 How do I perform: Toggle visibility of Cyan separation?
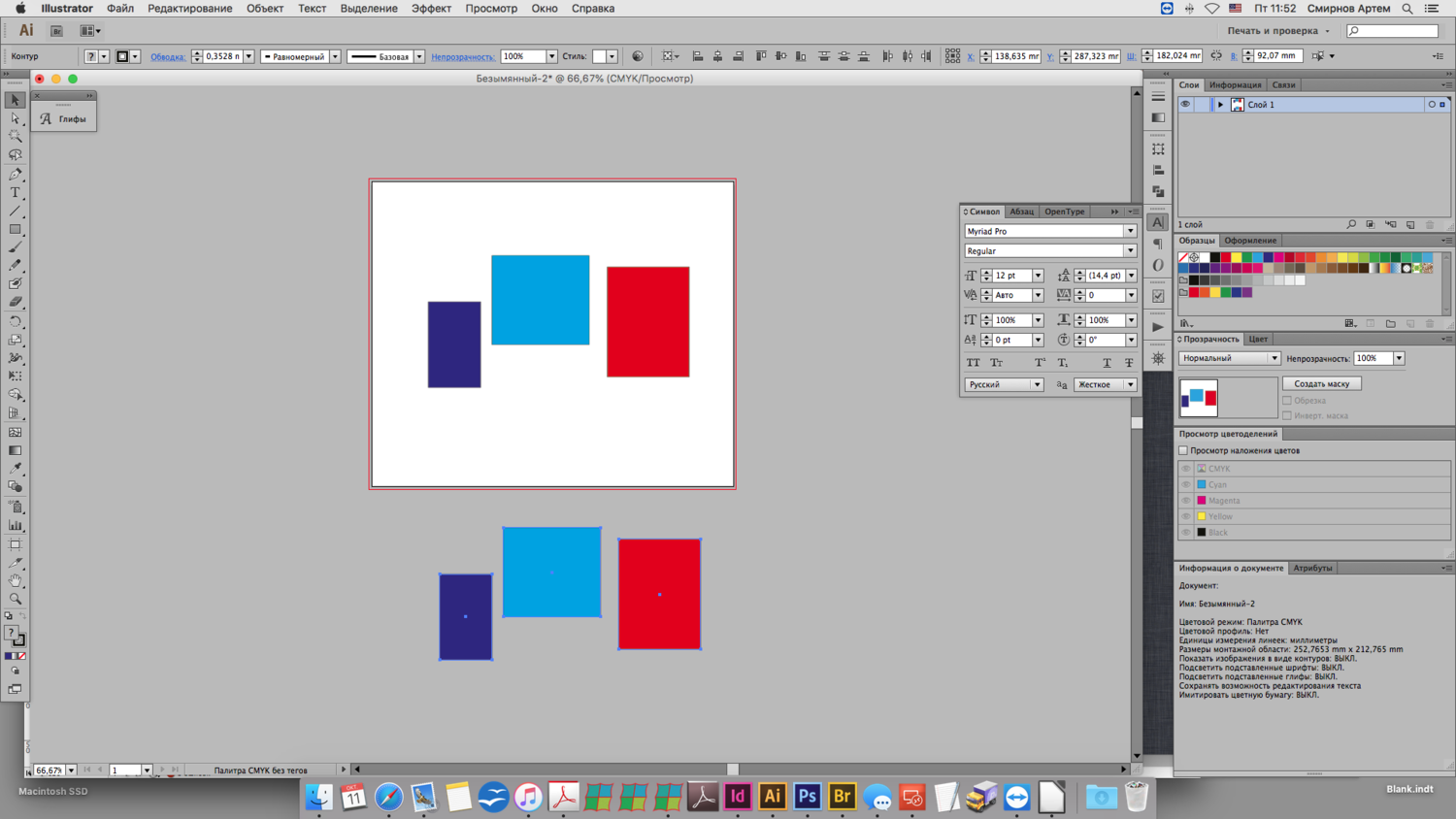point(1185,484)
